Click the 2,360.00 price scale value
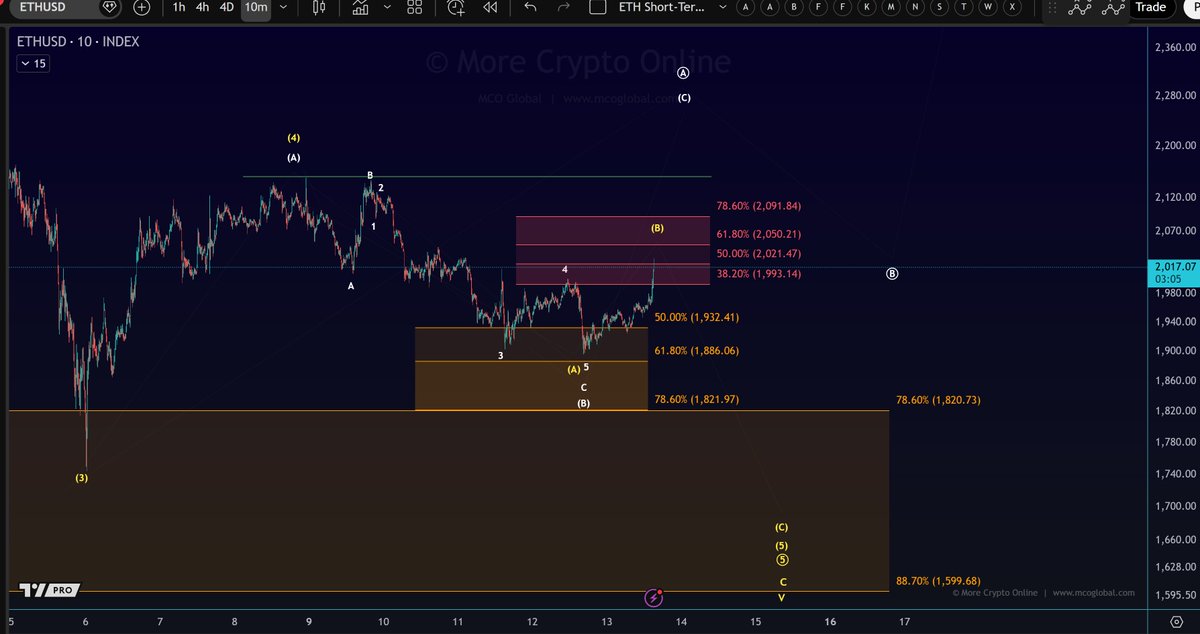Image resolution: width=1200 pixels, height=634 pixels. click(1175, 48)
